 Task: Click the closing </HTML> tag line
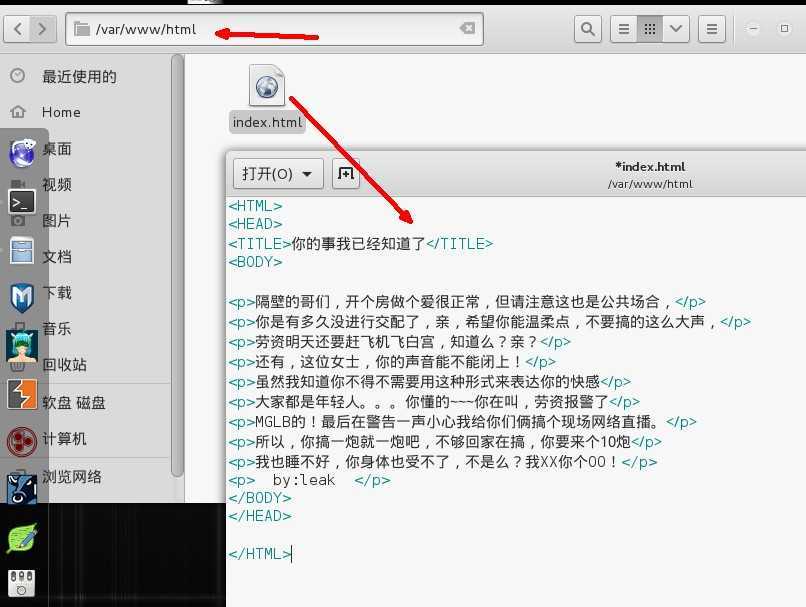(x=260, y=554)
